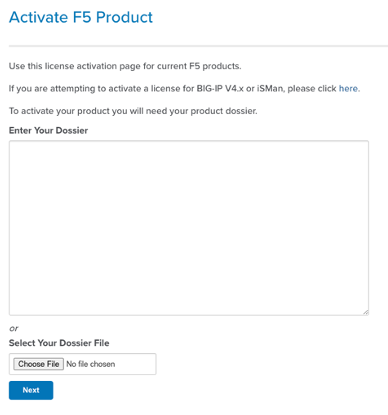Click the 'To activate your product' sentence
This screenshot has height=415, width=388.
133,111
